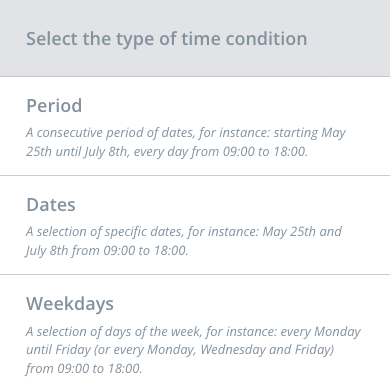Screen dimensions: 390x390
Task: Click 'starting May' in the Period description
Action: point(310,133)
